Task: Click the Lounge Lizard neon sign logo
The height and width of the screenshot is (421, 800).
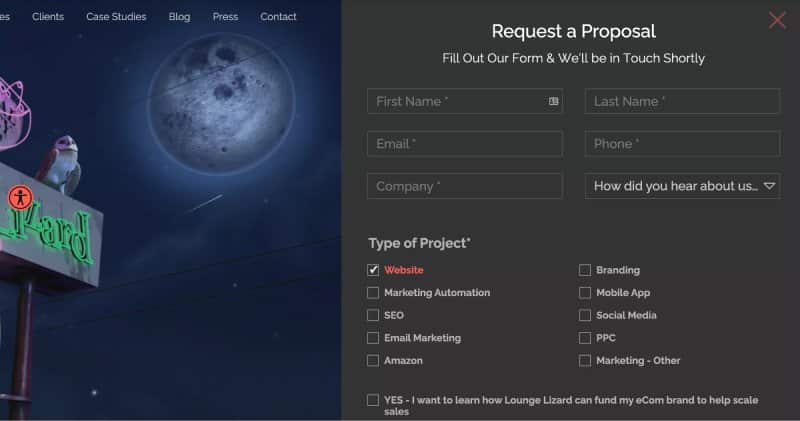Action: point(48,230)
